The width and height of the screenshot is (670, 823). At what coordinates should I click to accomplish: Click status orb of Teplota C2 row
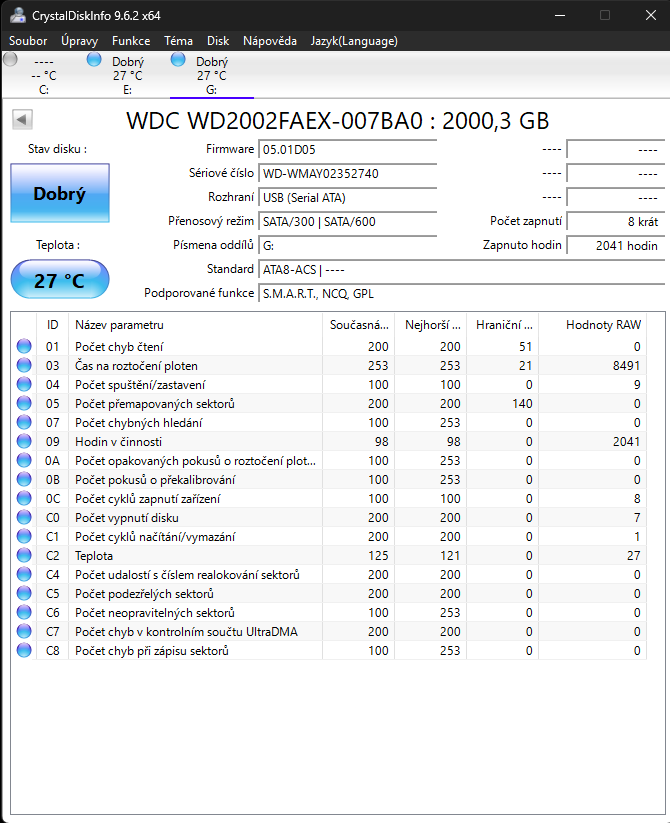pyautogui.click(x=24, y=555)
